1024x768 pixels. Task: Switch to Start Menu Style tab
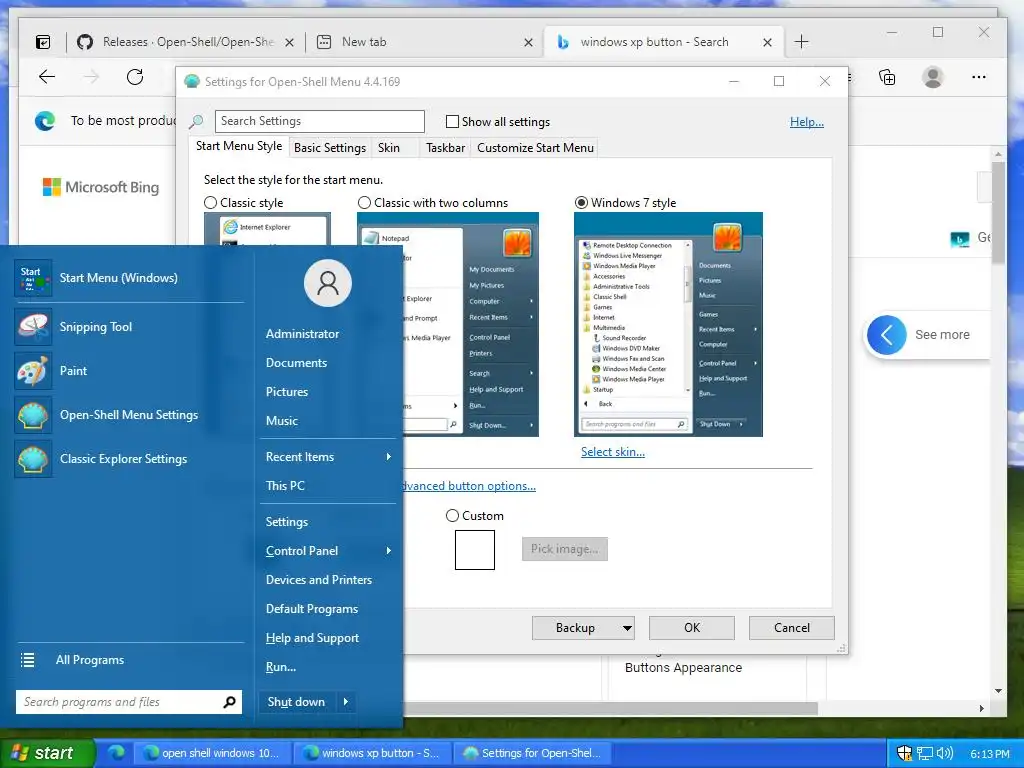(x=239, y=146)
